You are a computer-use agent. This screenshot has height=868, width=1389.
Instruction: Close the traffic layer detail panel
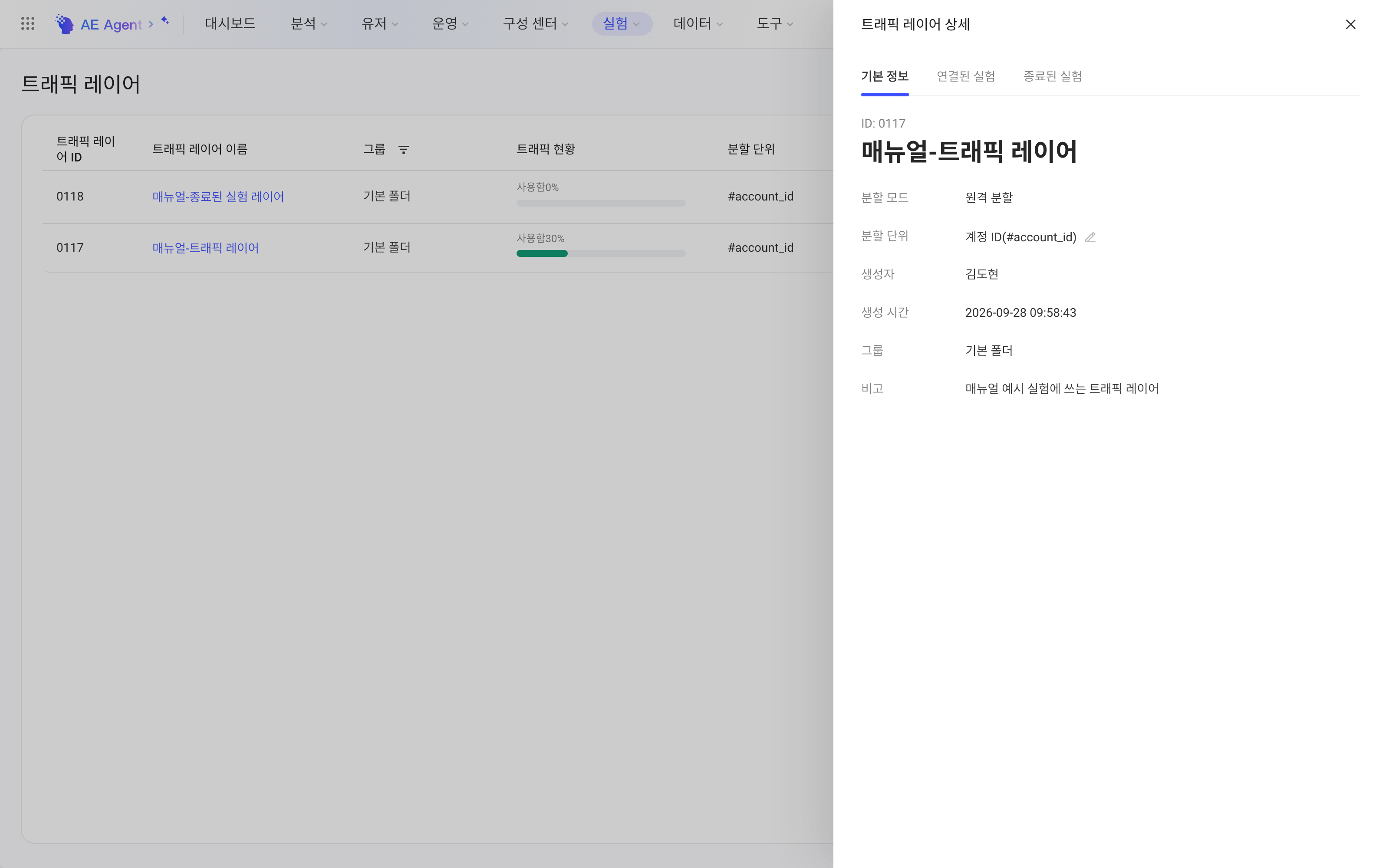click(1350, 24)
